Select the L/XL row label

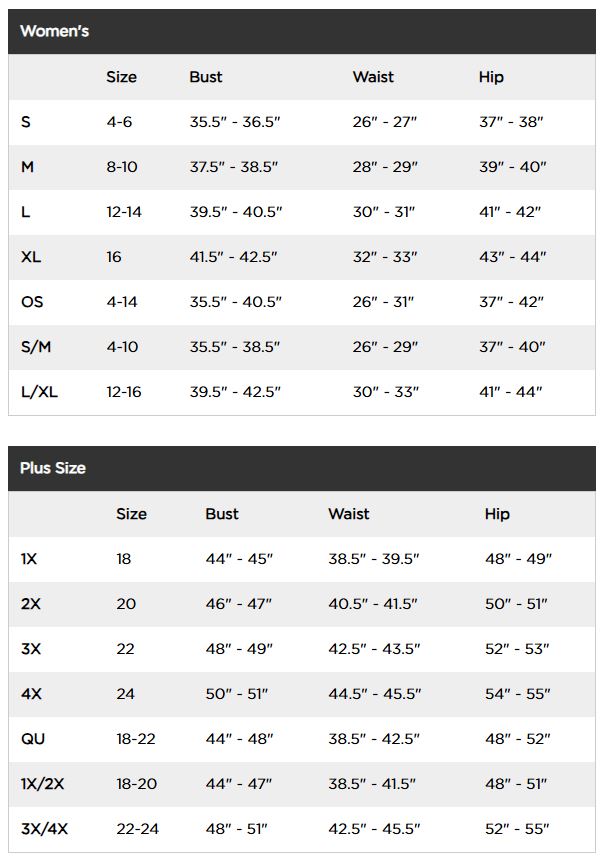(x=40, y=392)
